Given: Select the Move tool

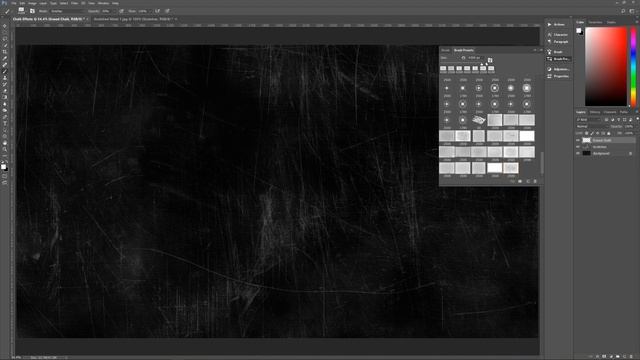Looking at the screenshot, I should pos(5,26).
